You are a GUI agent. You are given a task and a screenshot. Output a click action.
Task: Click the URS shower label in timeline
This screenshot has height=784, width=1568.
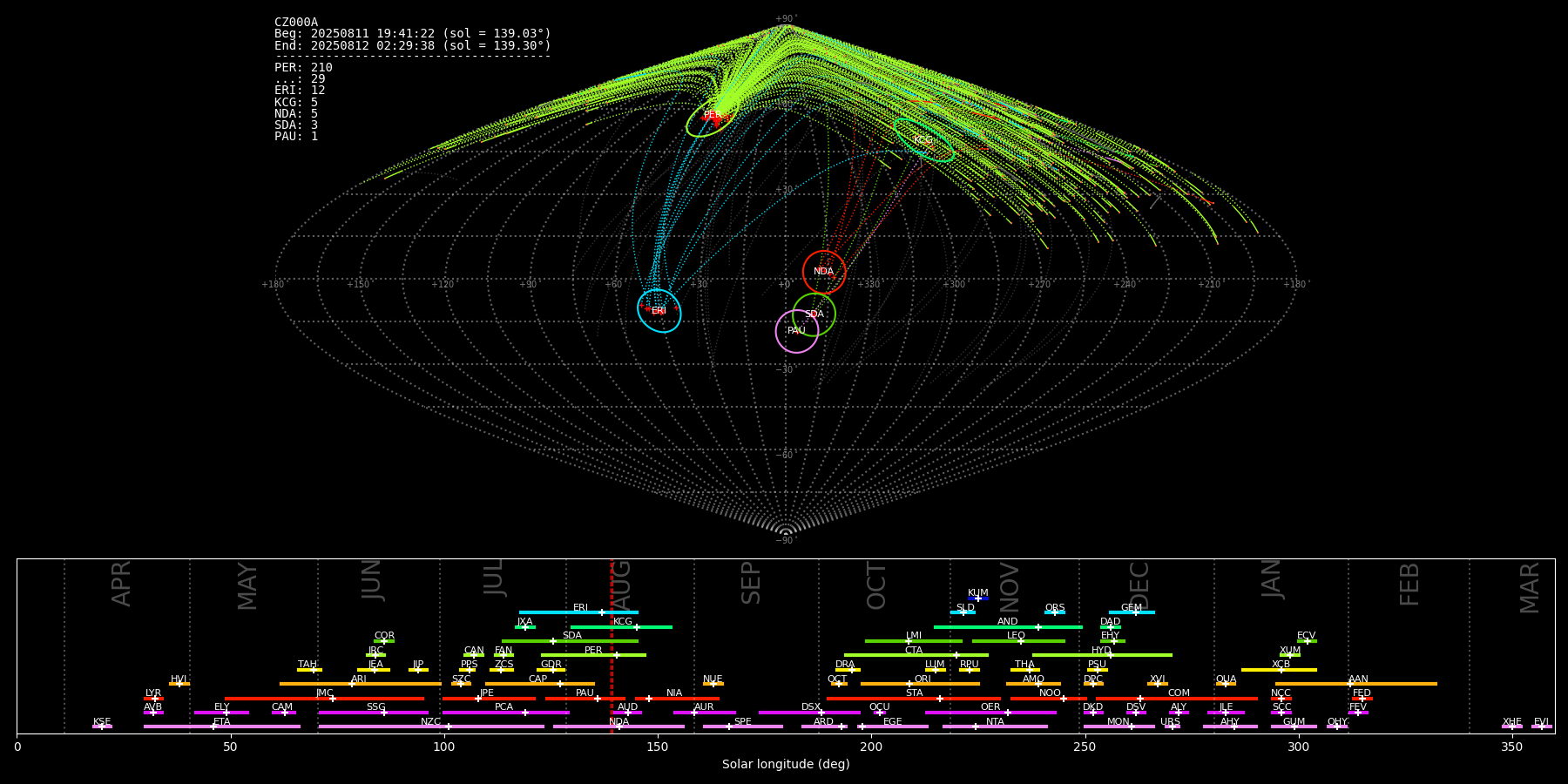tap(1170, 722)
